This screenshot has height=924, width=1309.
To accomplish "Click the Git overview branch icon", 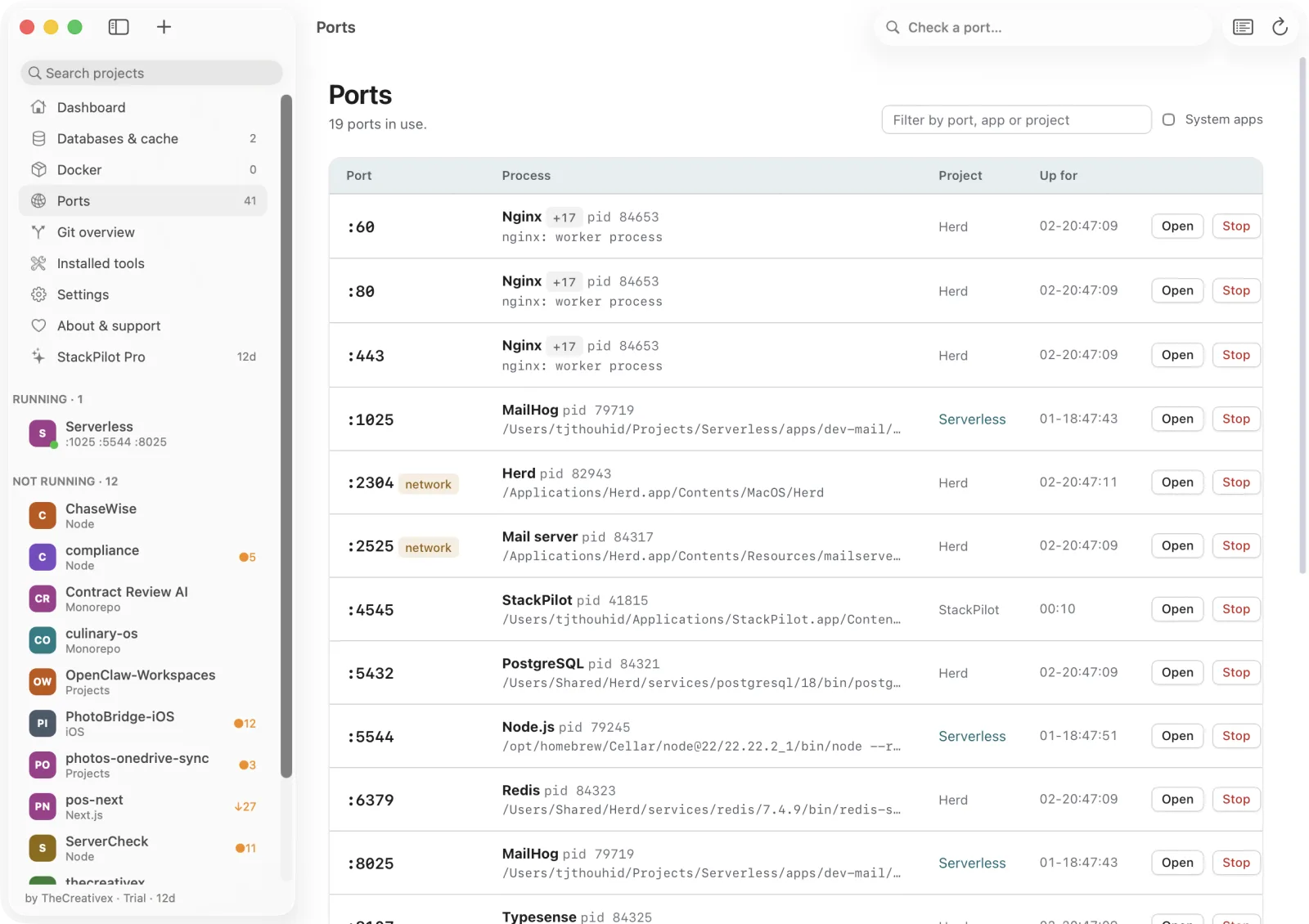I will [38, 232].
